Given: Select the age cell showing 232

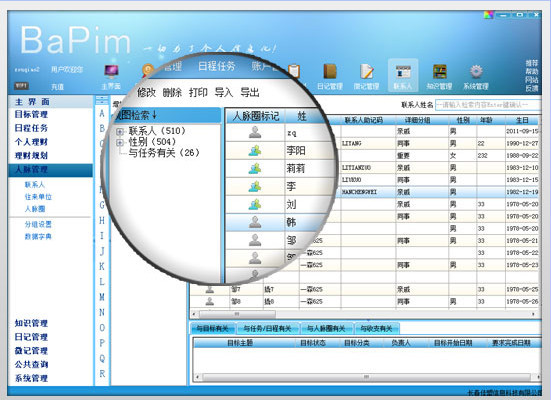Looking at the screenshot, I should (x=491, y=155).
